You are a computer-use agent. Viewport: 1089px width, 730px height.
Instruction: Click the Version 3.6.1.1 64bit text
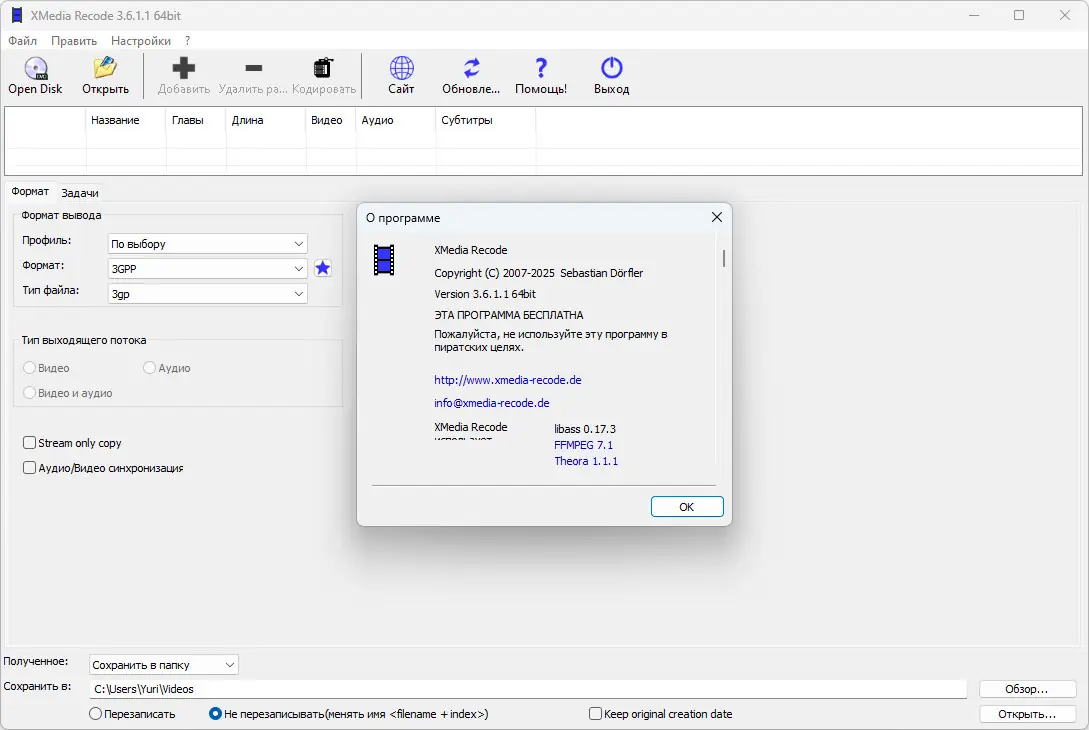[485, 294]
